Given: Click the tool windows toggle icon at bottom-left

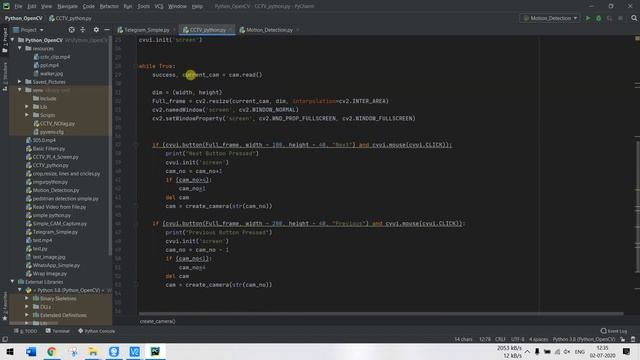Looking at the screenshot, I should pos(5,339).
